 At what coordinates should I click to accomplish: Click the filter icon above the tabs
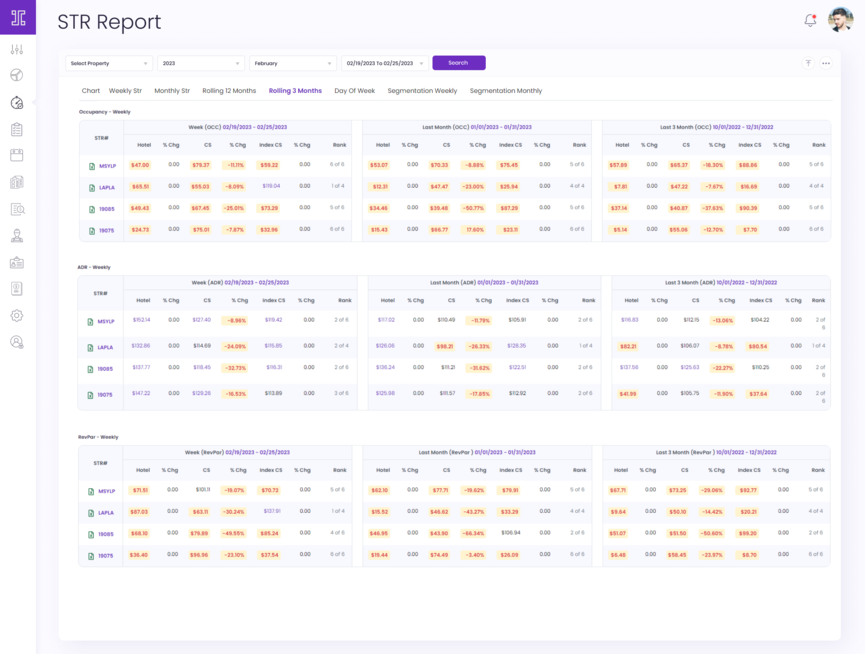click(x=808, y=63)
